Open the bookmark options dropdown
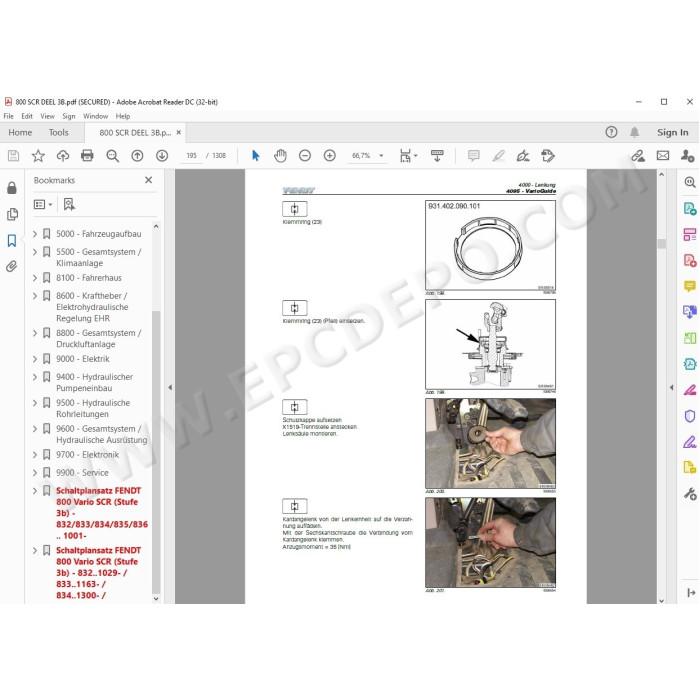 pyautogui.click(x=43, y=204)
